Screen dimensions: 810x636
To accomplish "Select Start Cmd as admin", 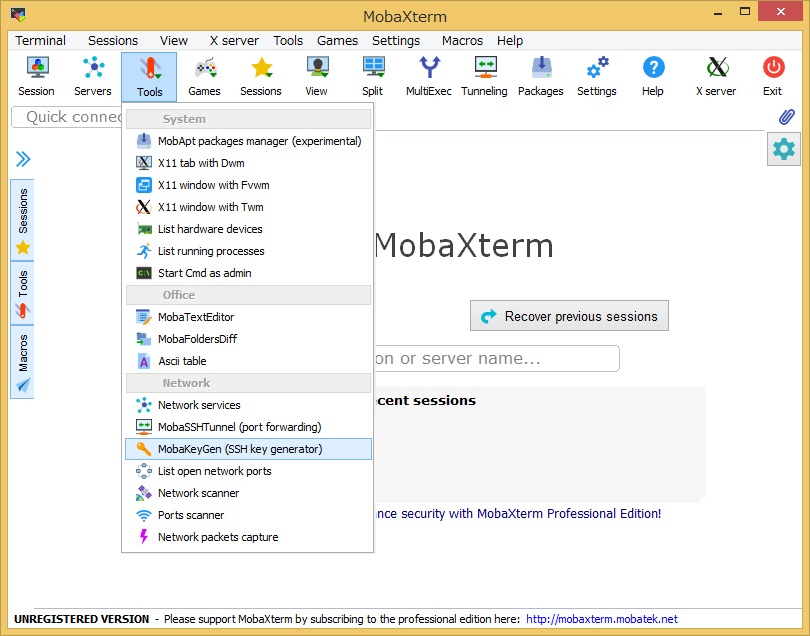I will [x=248, y=273].
